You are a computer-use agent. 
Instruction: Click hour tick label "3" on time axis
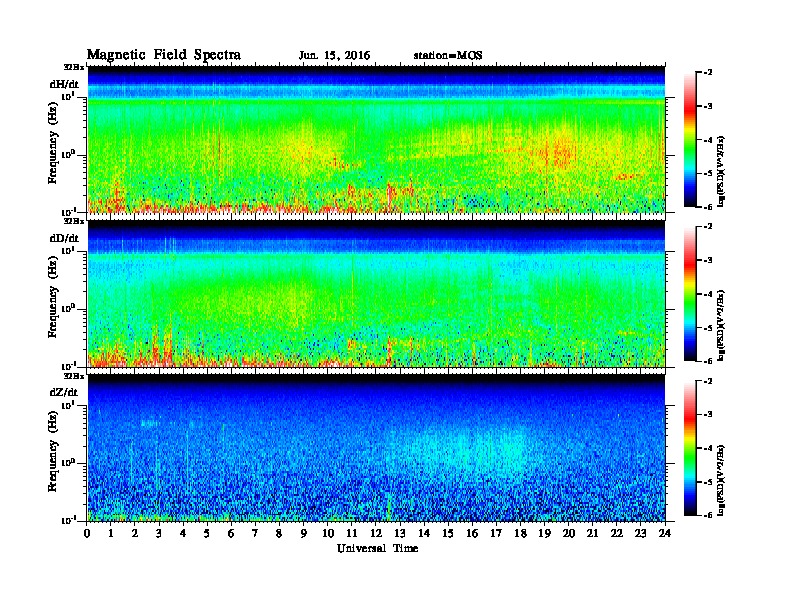tap(159, 534)
